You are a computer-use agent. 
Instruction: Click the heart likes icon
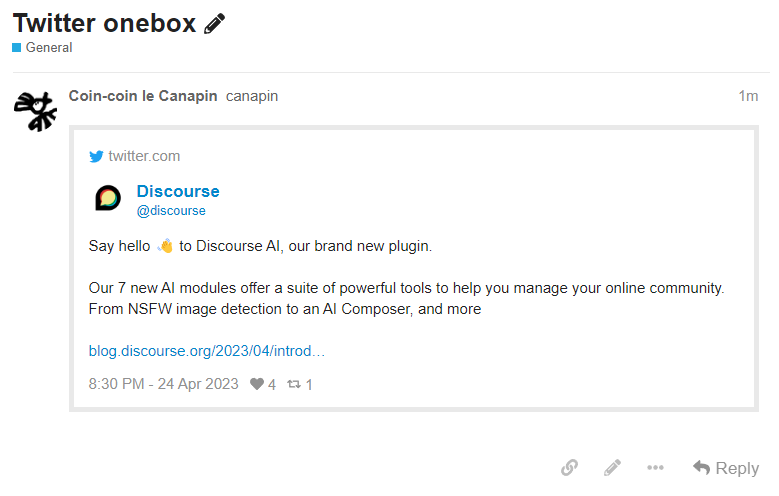(x=257, y=384)
